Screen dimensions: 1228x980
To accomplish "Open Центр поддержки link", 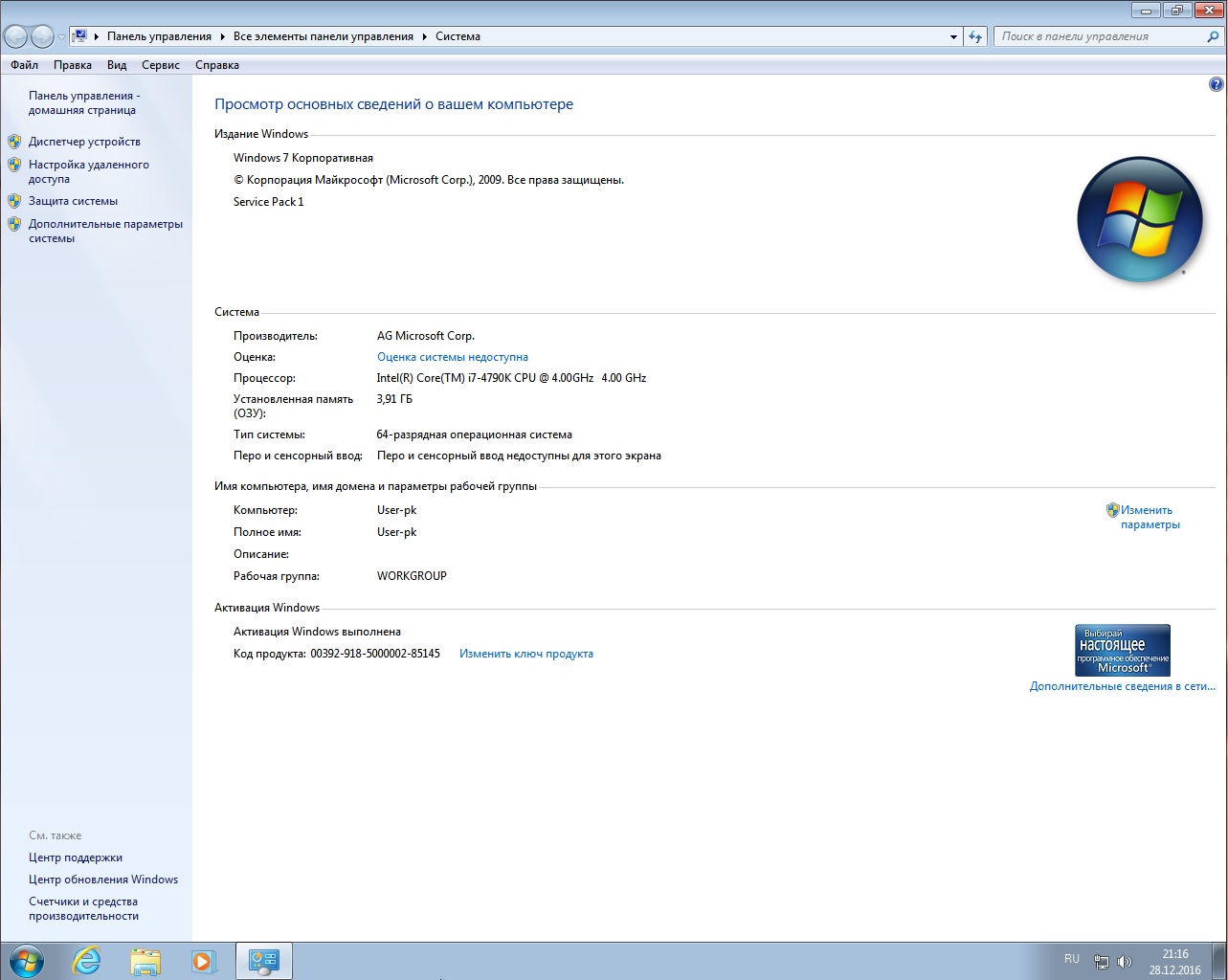I will coord(76,857).
